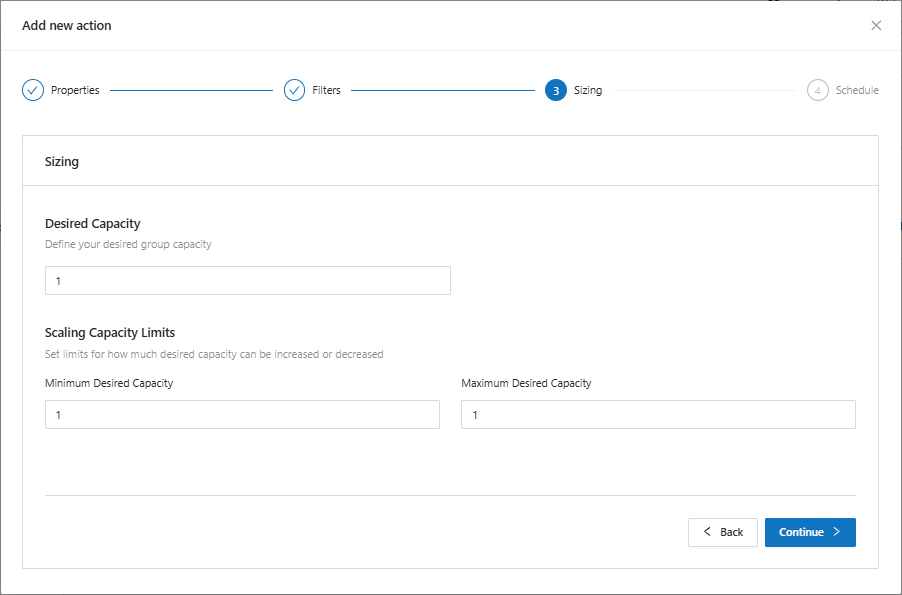Click into the Maximum Desired Capacity field

(x=657, y=415)
